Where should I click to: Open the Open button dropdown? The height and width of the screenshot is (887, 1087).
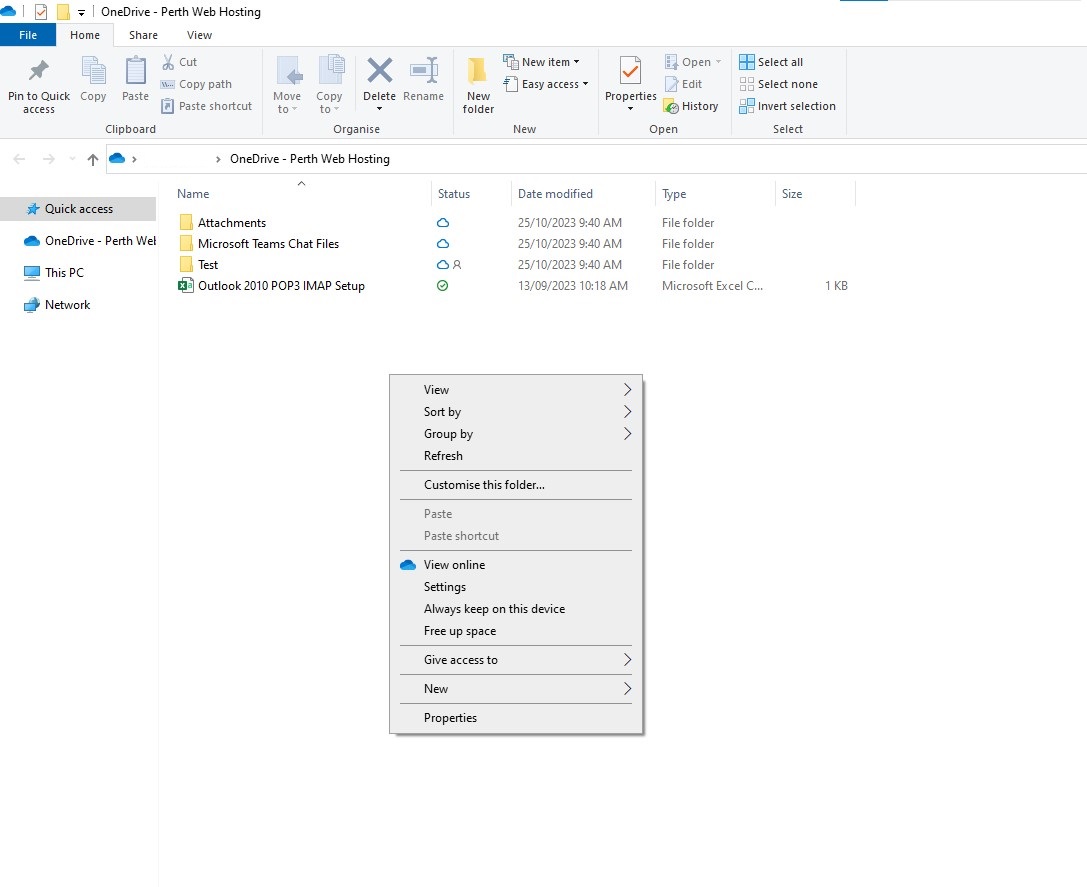tap(718, 62)
